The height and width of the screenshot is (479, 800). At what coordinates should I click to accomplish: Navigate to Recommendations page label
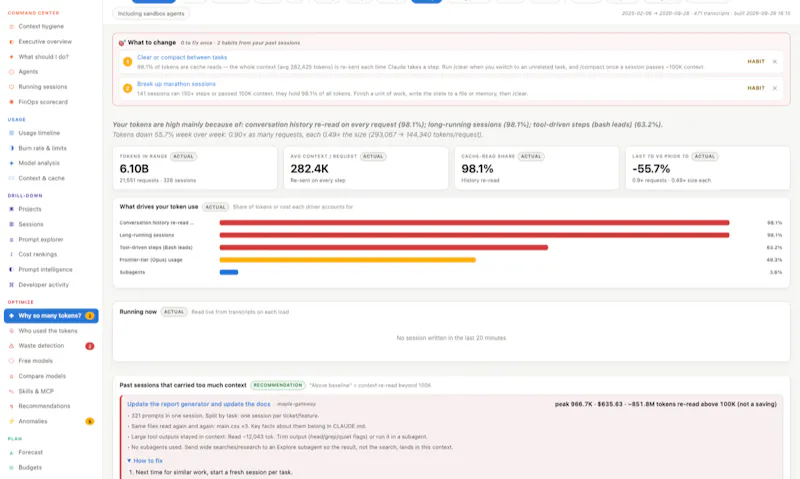coord(44,406)
